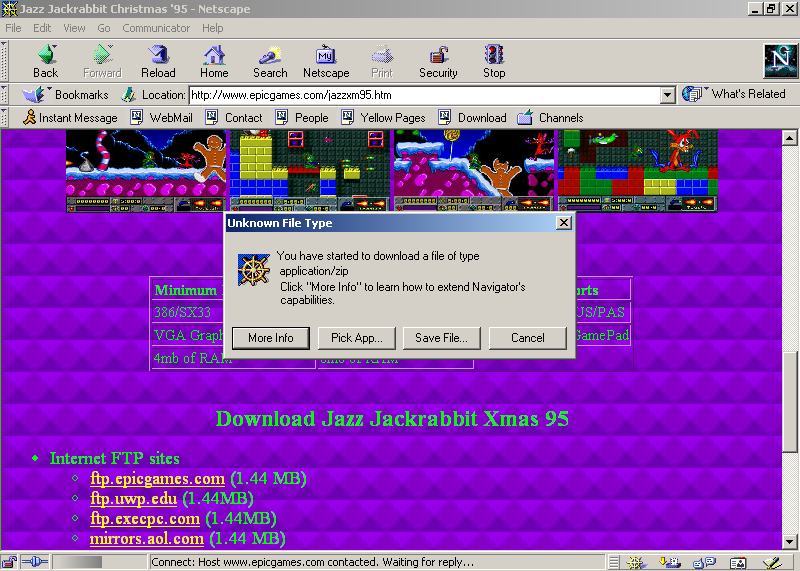Stop the page loading
This screenshot has height=571, width=800.
coord(494,61)
